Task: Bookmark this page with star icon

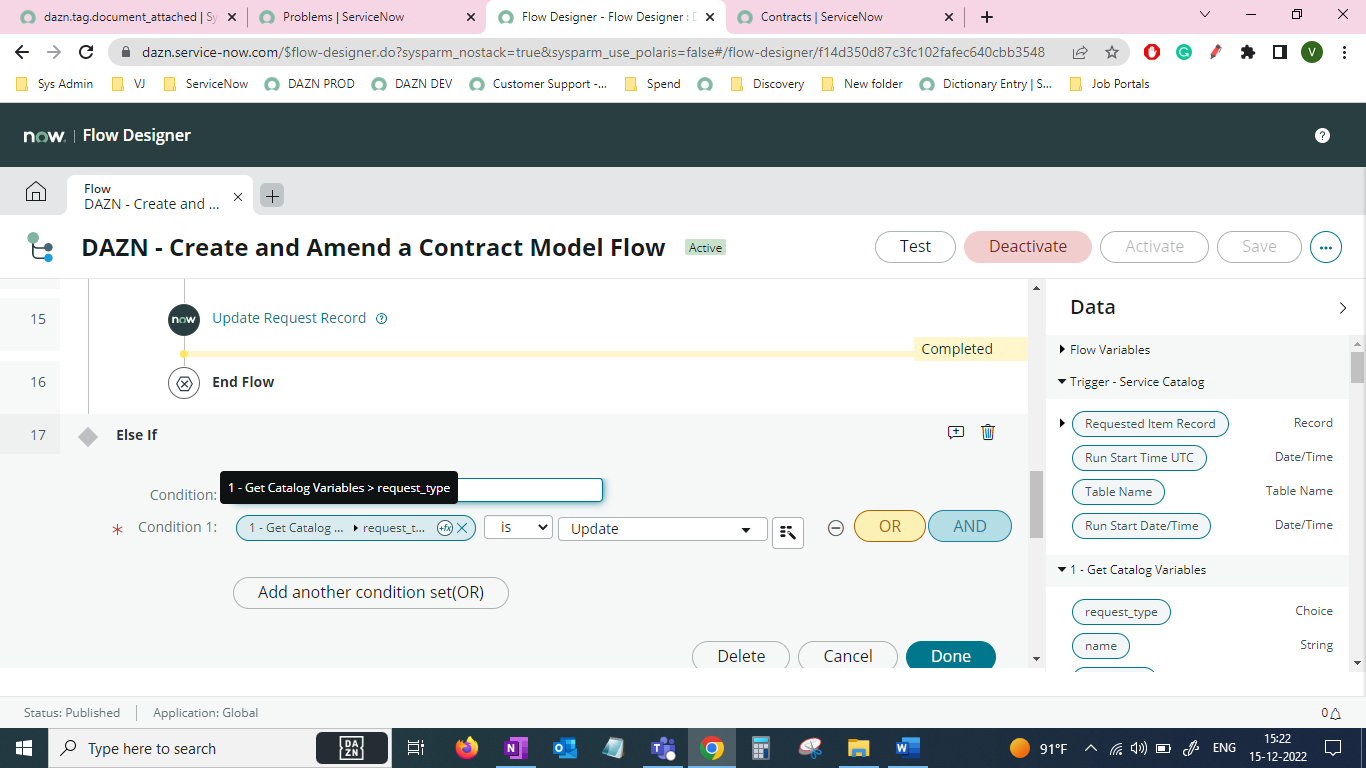Action: (x=1112, y=52)
